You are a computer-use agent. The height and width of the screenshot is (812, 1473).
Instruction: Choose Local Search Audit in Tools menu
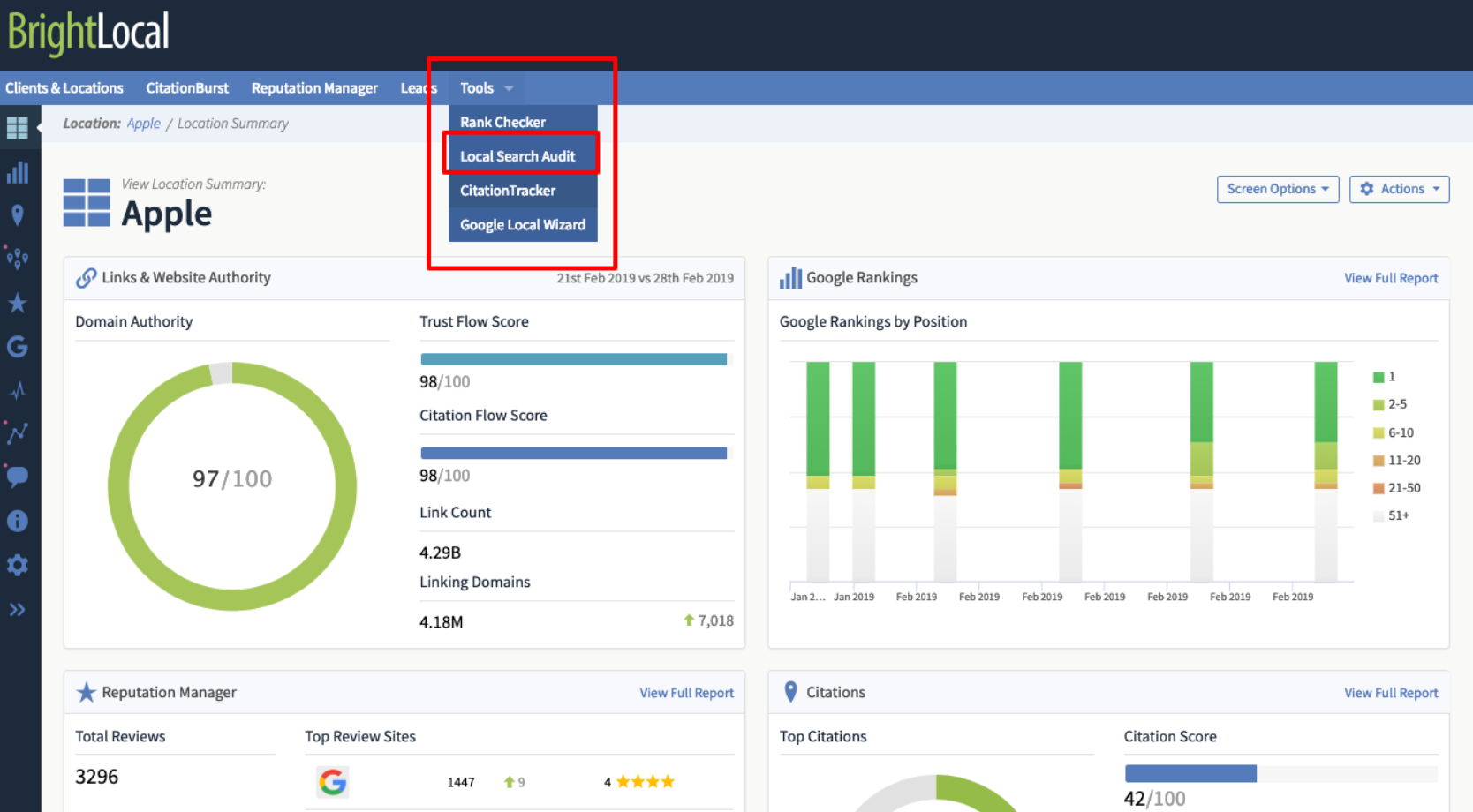click(x=523, y=156)
